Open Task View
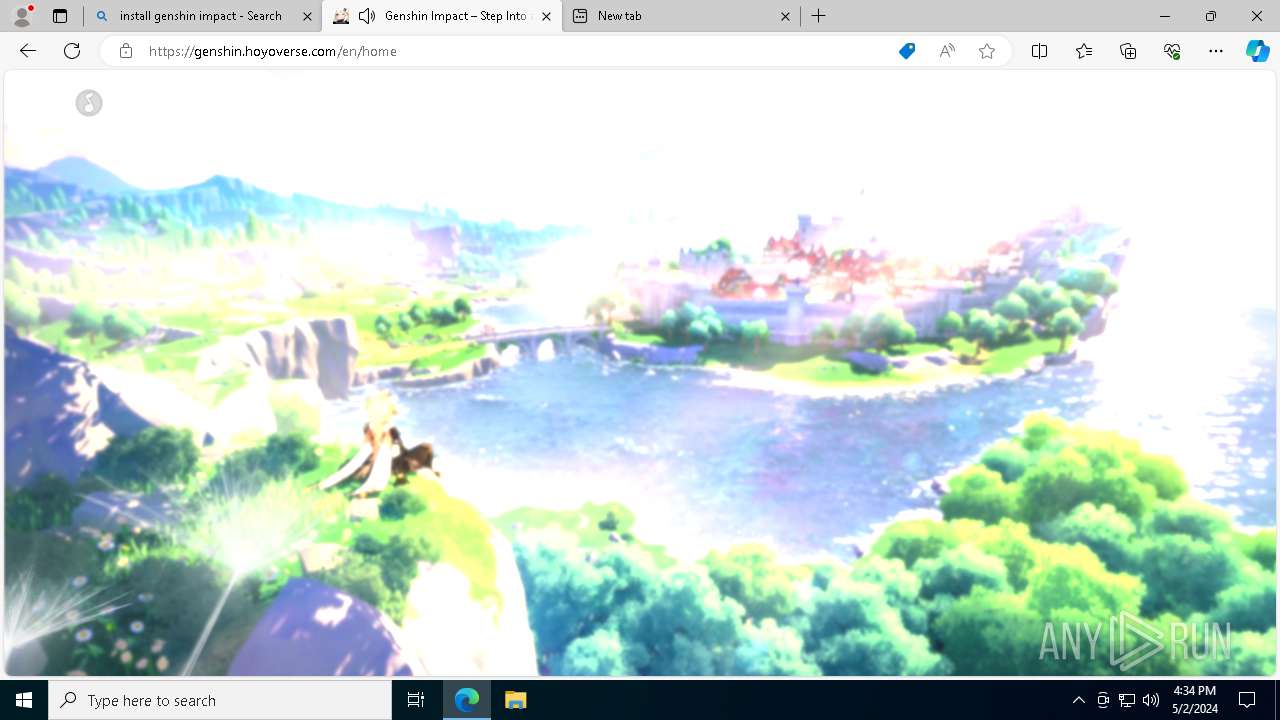 tap(416, 700)
